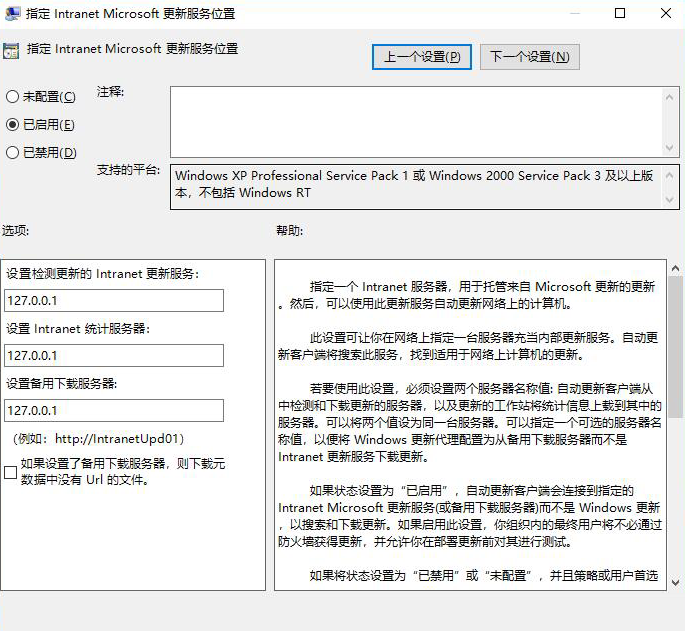Go to next setting with 下一个设置(N)
Viewport: 685px width, 631px height.
click(529, 57)
